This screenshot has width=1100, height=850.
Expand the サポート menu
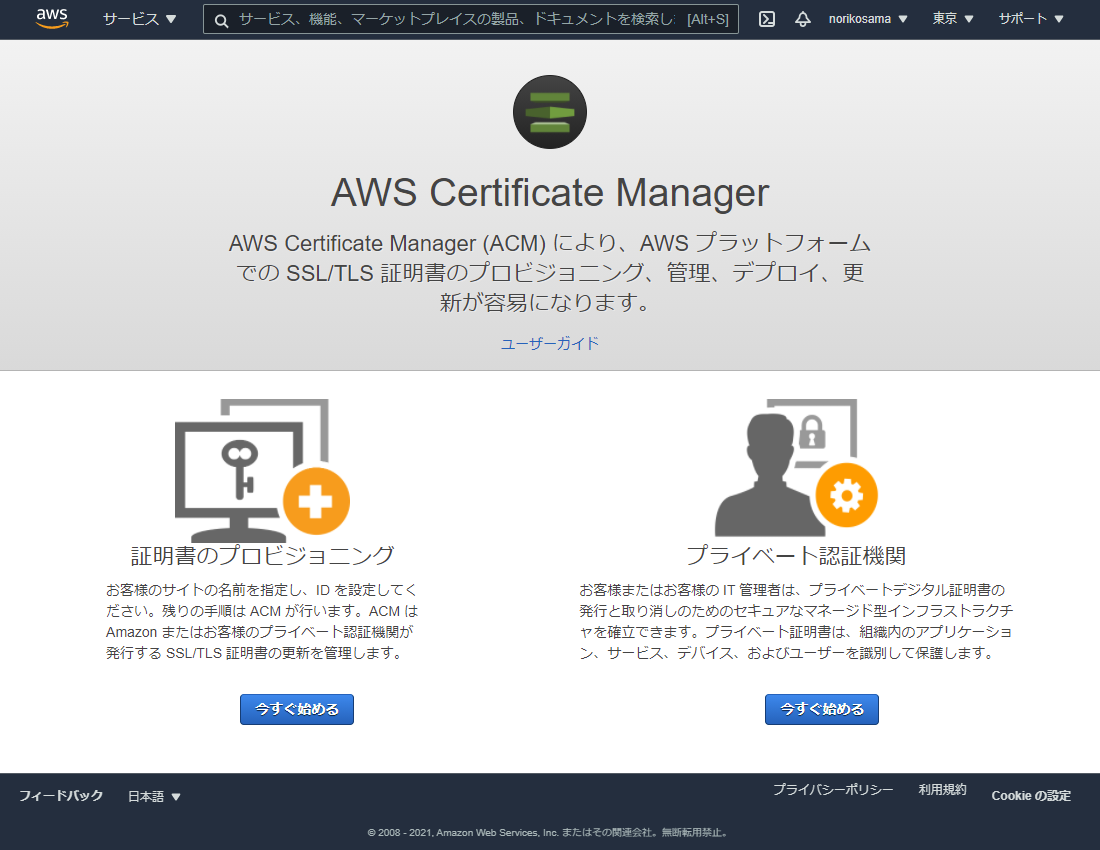point(1031,19)
